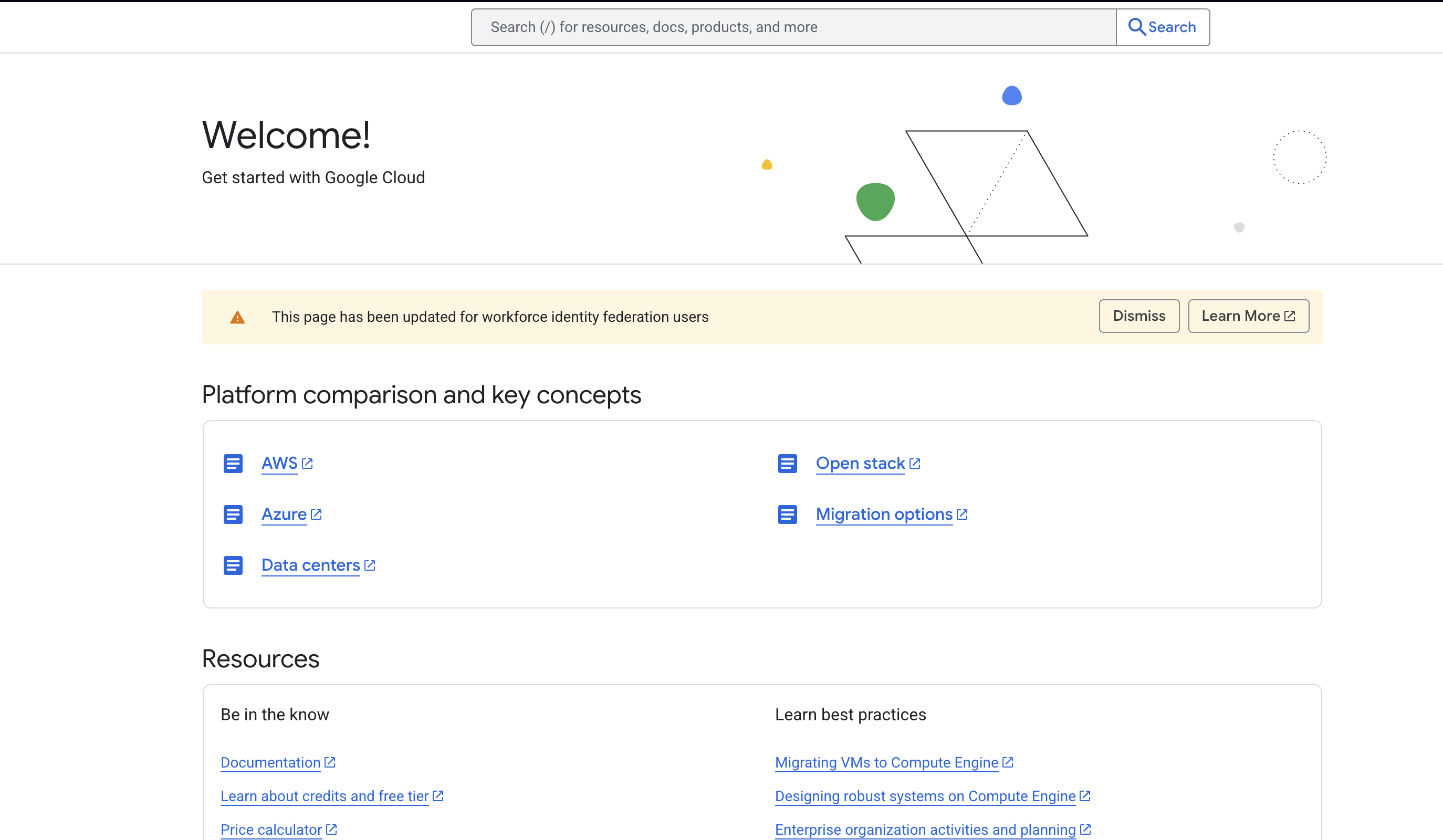Click the warning triangle in the banner
The width and height of the screenshot is (1443, 840).
pyautogui.click(x=237, y=317)
